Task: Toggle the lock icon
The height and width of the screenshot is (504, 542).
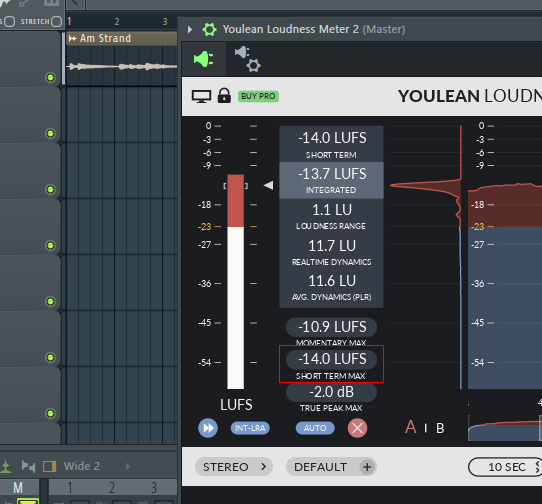Action: 224,95
